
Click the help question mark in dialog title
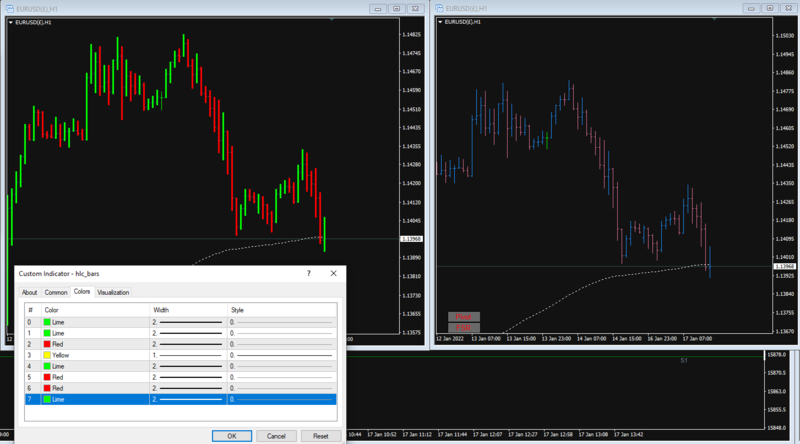click(x=309, y=274)
